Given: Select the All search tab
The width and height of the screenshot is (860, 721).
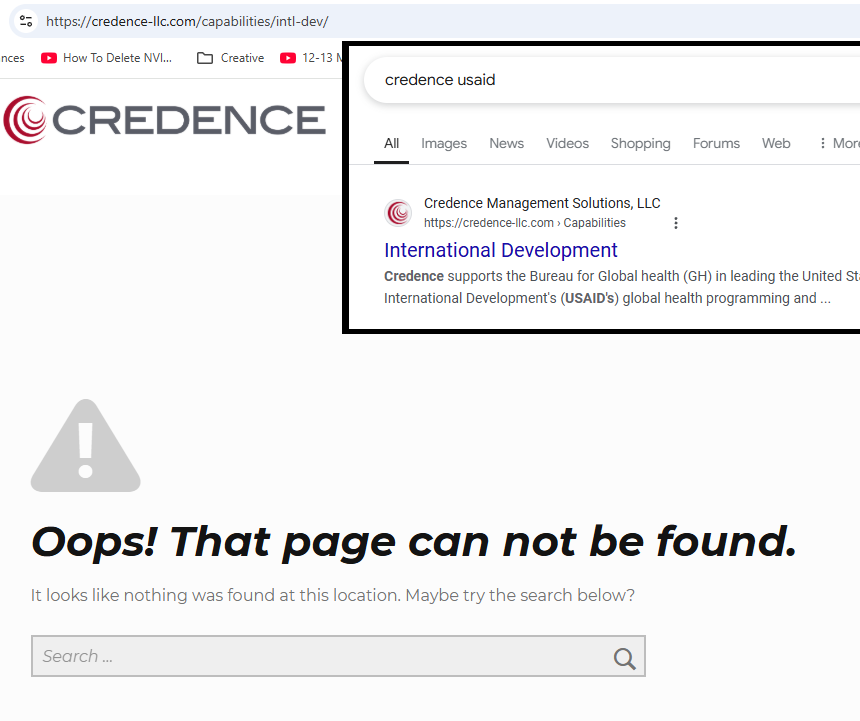Looking at the screenshot, I should coord(391,144).
